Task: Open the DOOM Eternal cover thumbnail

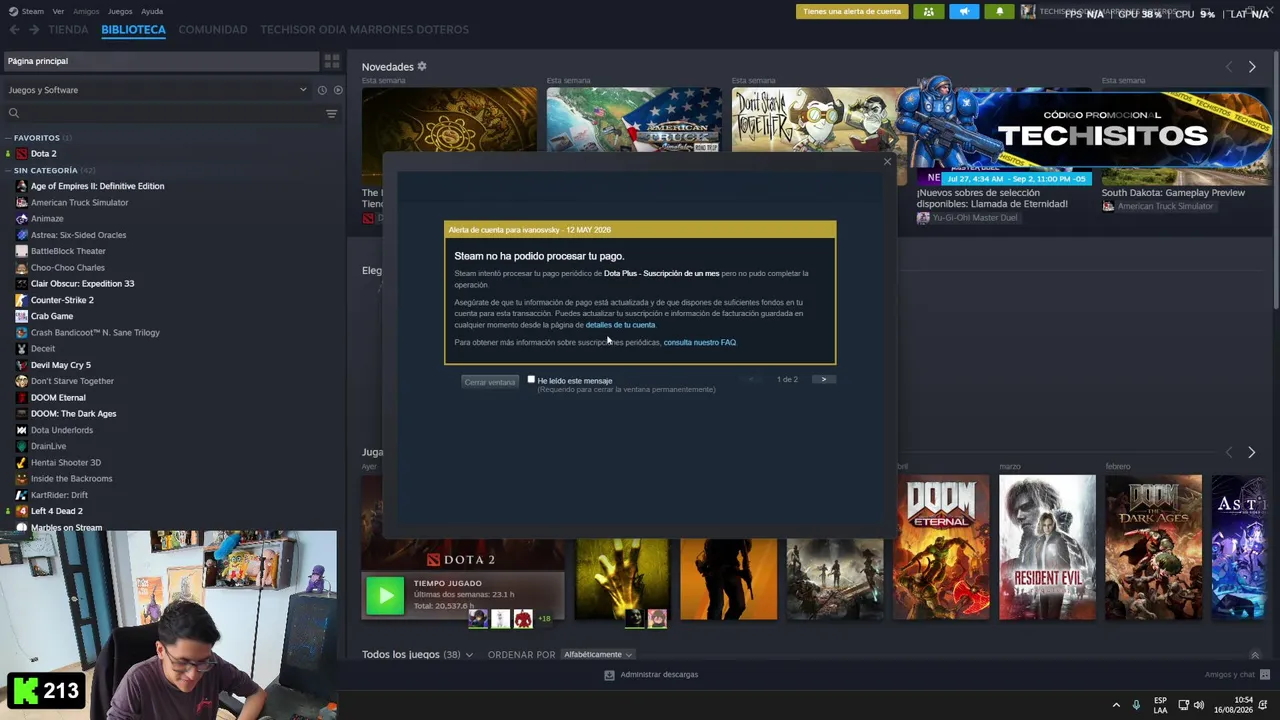Action: [x=941, y=547]
